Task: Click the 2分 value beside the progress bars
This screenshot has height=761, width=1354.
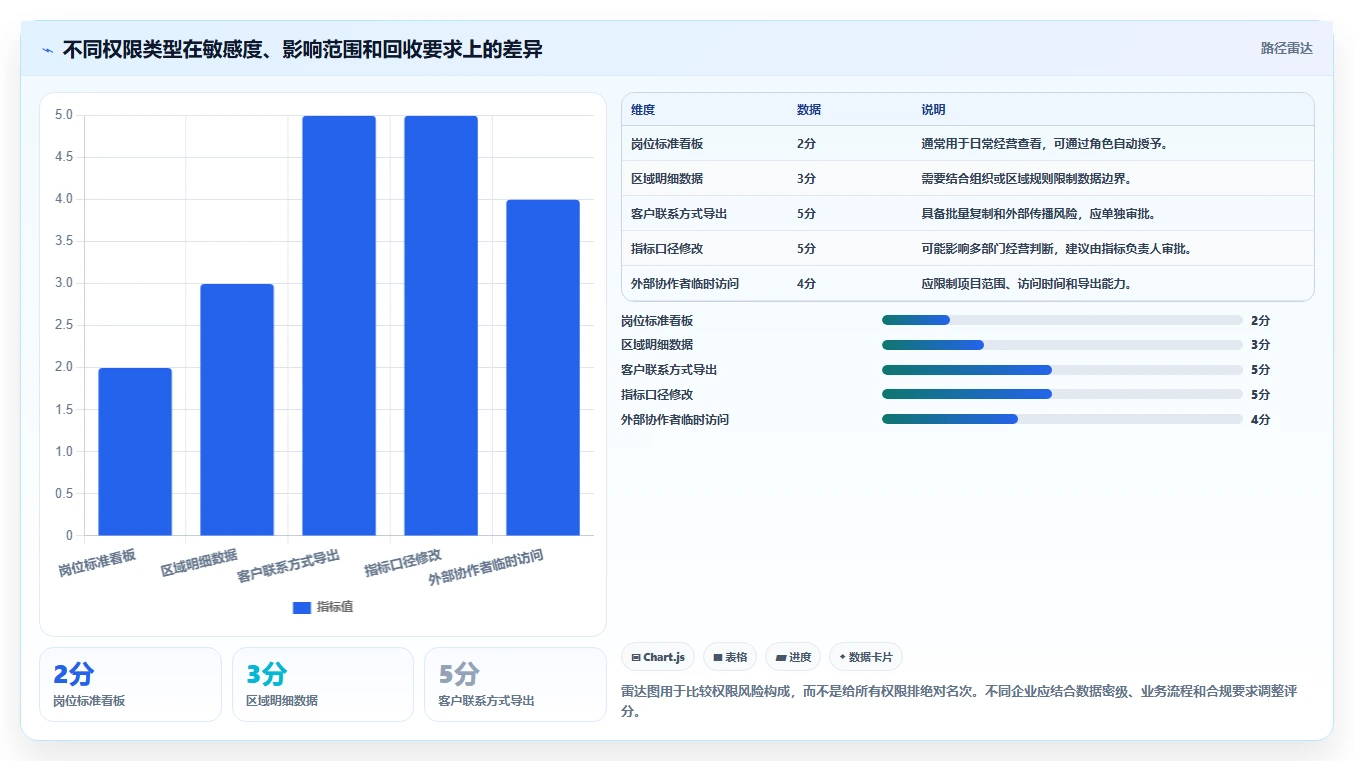Action: pyautogui.click(x=1260, y=321)
